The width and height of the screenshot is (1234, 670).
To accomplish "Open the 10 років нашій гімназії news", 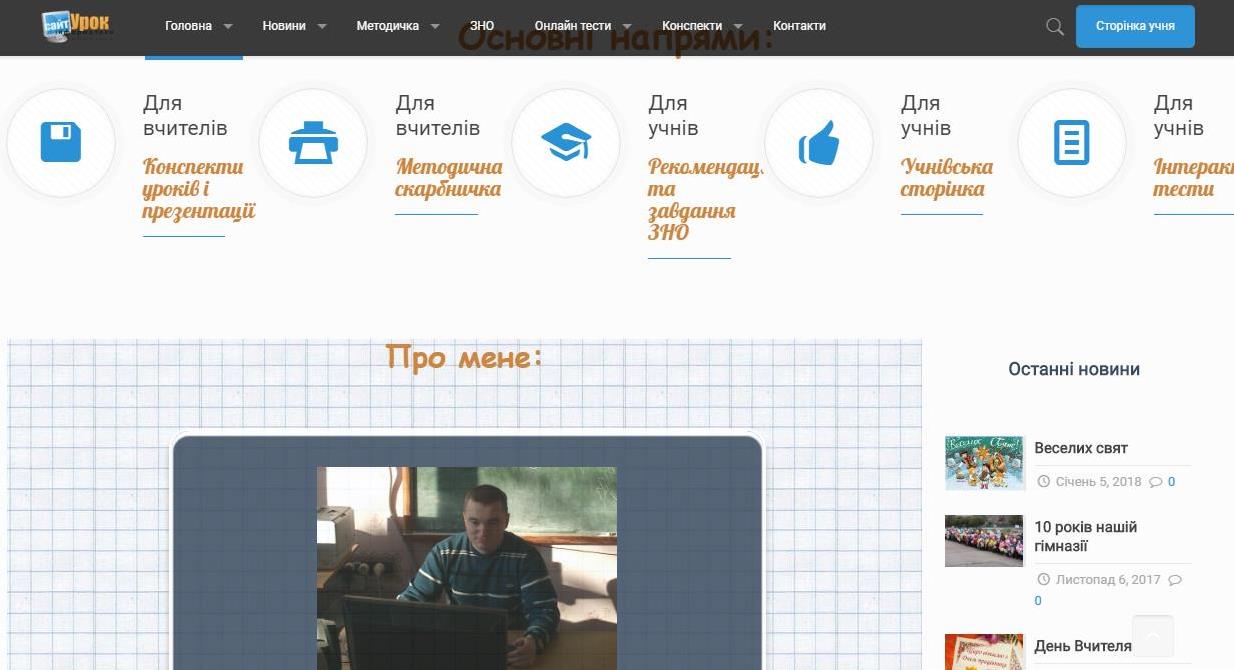I will pyautogui.click(x=1085, y=537).
